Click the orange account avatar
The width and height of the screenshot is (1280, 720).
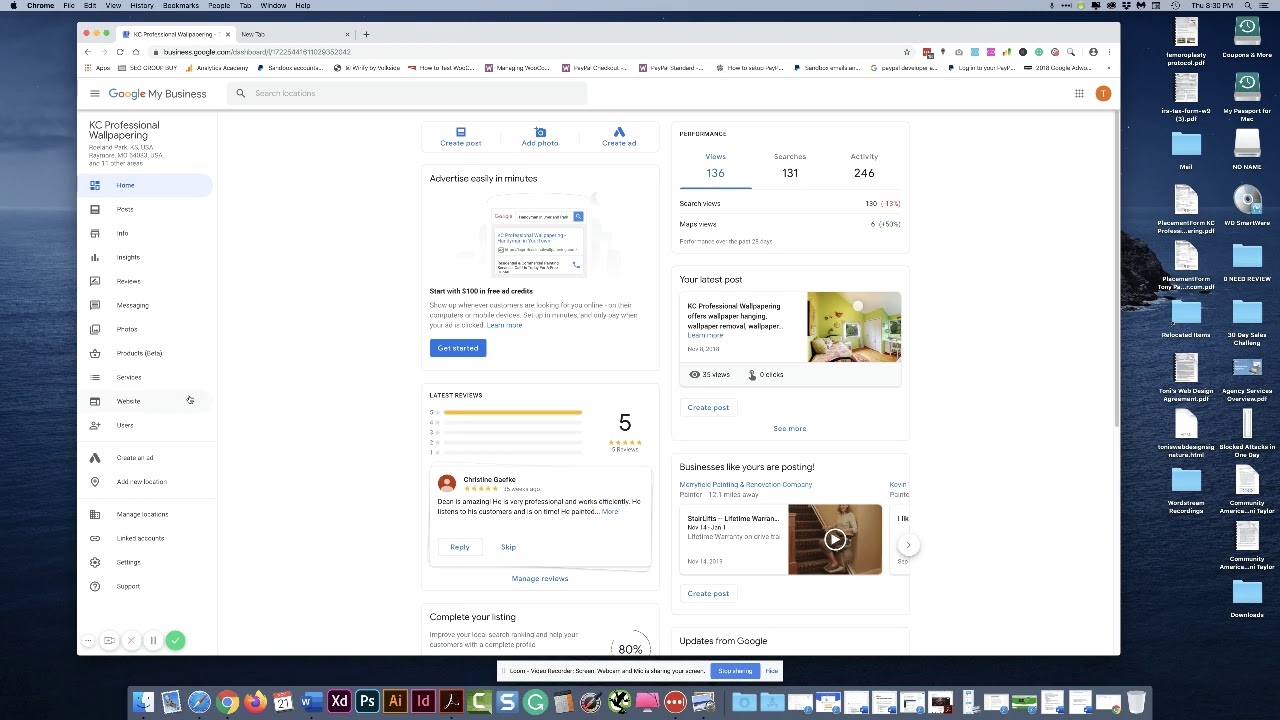pos(1103,94)
